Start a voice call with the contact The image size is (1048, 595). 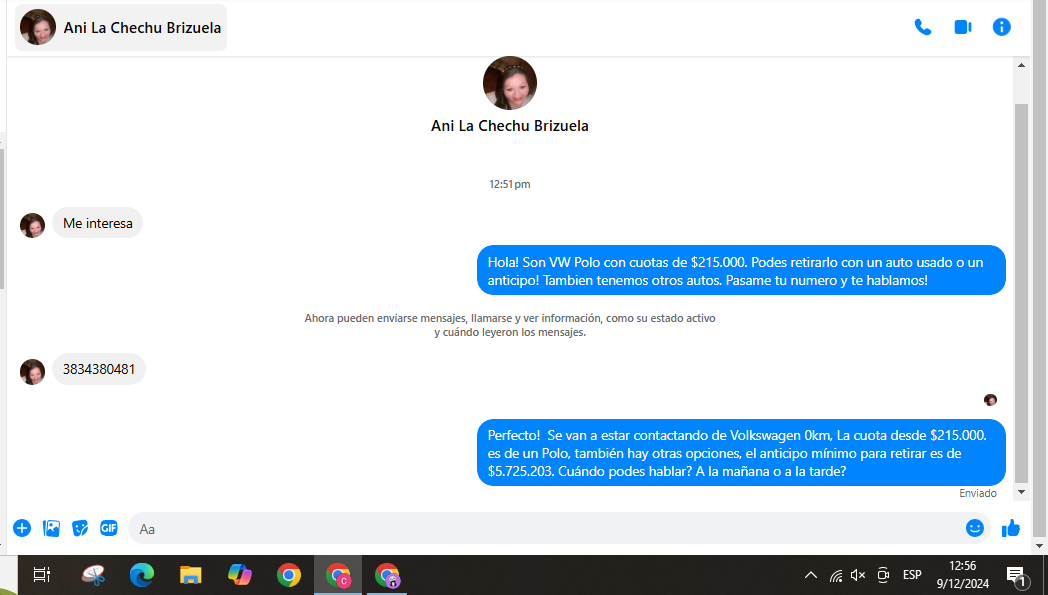click(x=922, y=27)
